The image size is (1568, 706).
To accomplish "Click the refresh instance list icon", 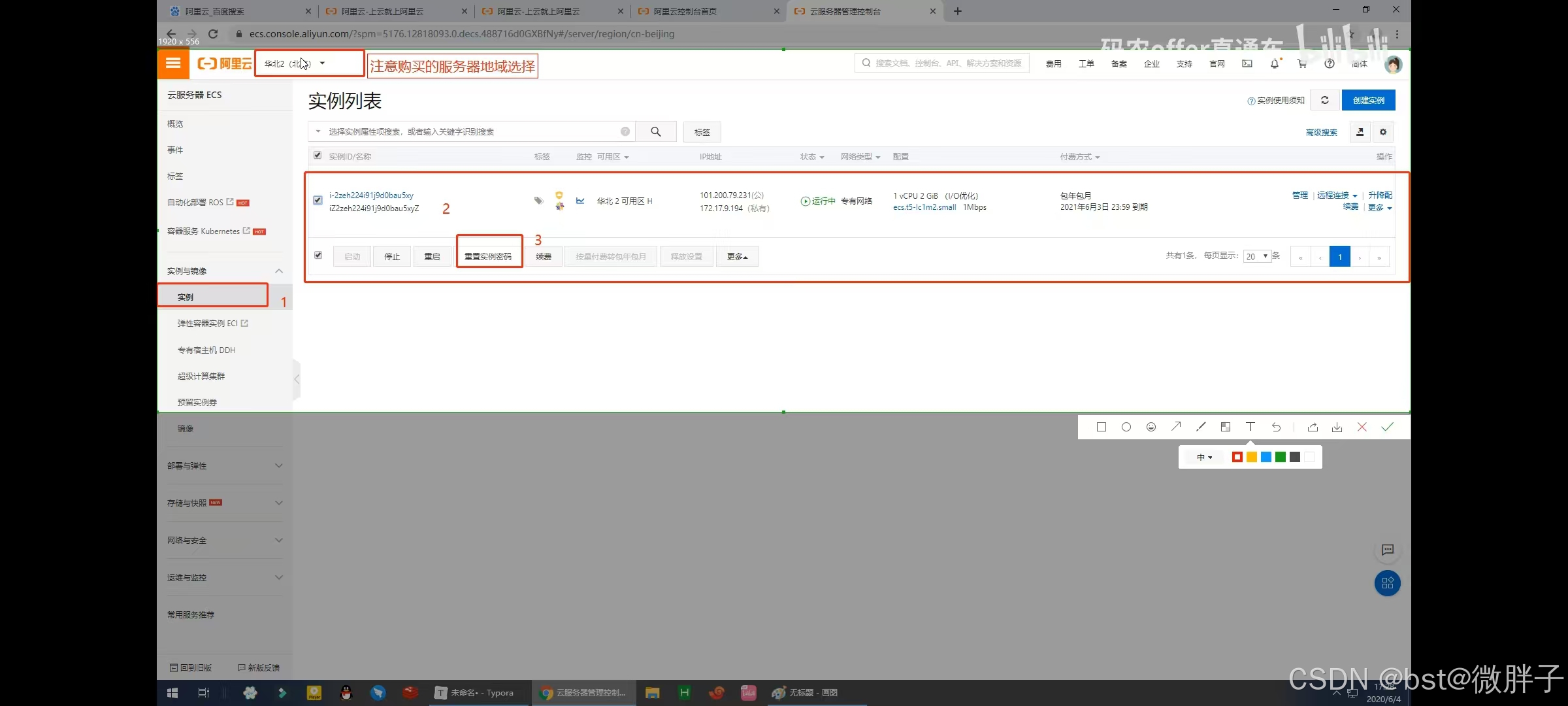I will pyautogui.click(x=1325, y=100).
